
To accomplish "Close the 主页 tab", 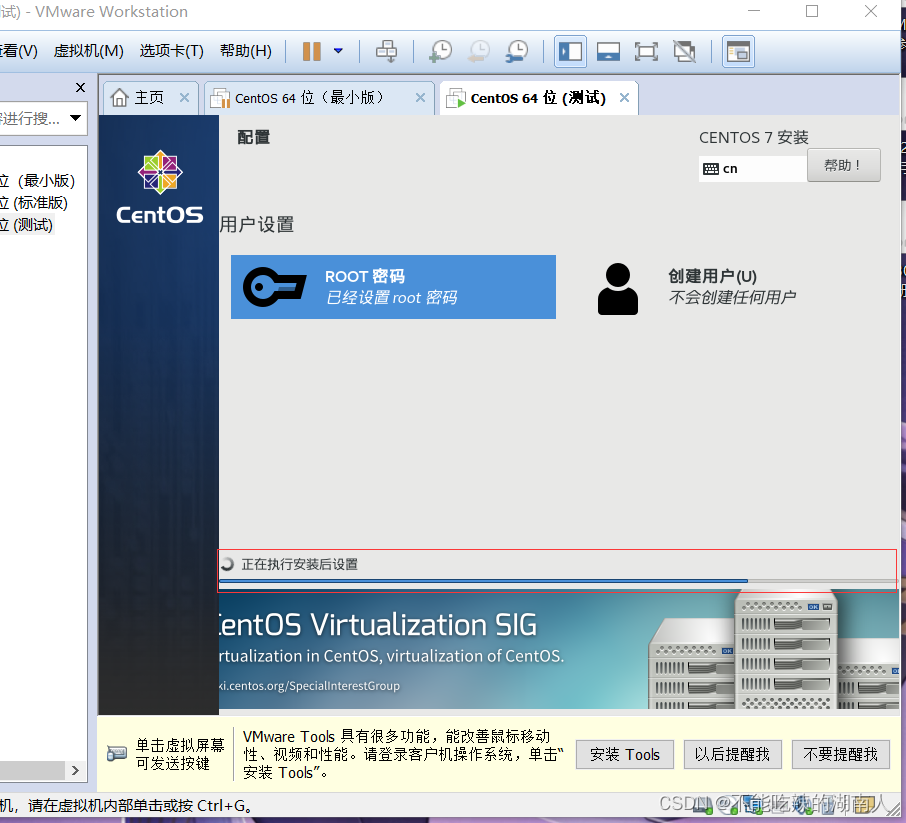I will point(184,98).
